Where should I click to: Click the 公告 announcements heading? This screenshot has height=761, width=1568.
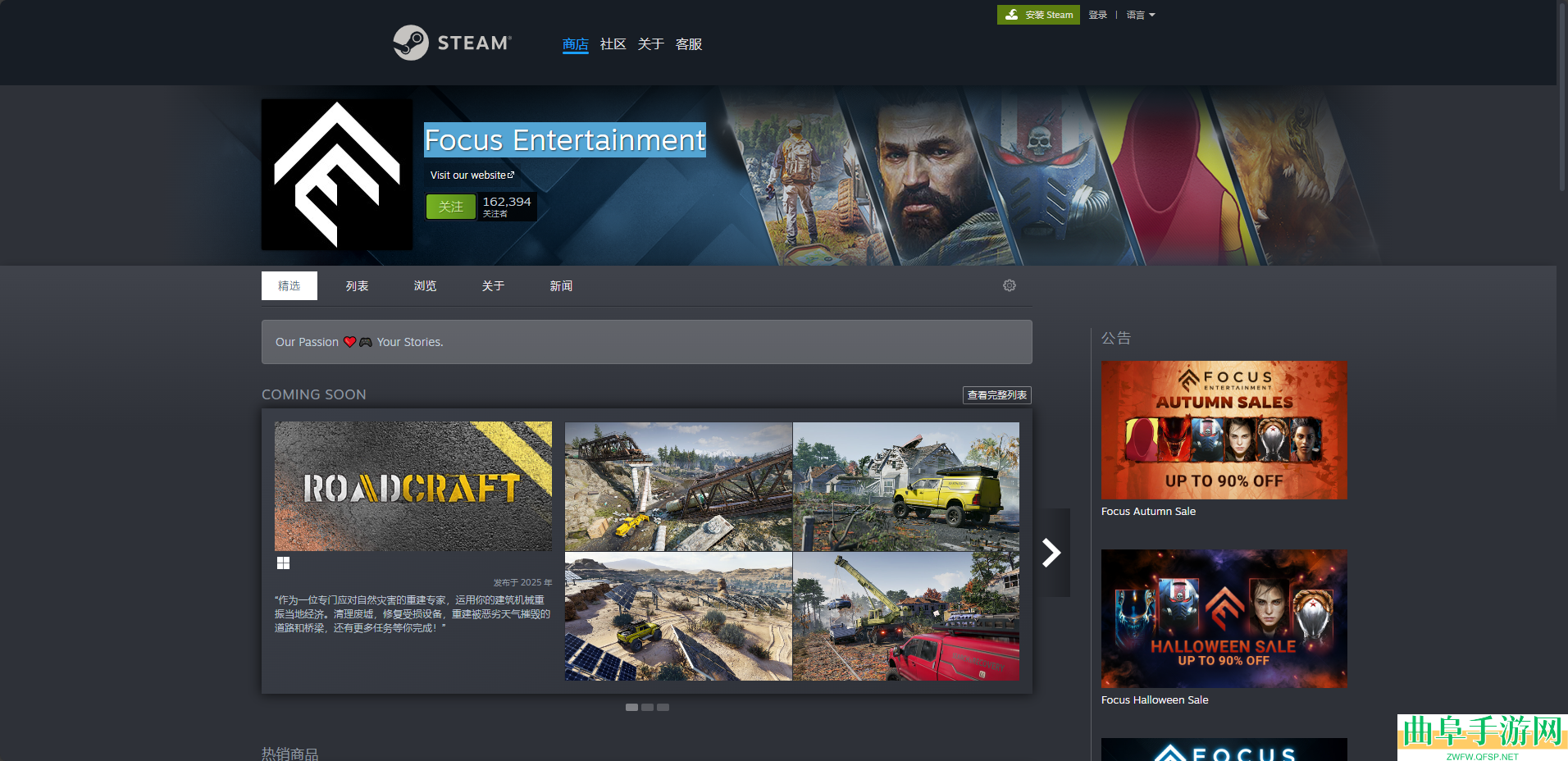click(x=1116, y=338)
